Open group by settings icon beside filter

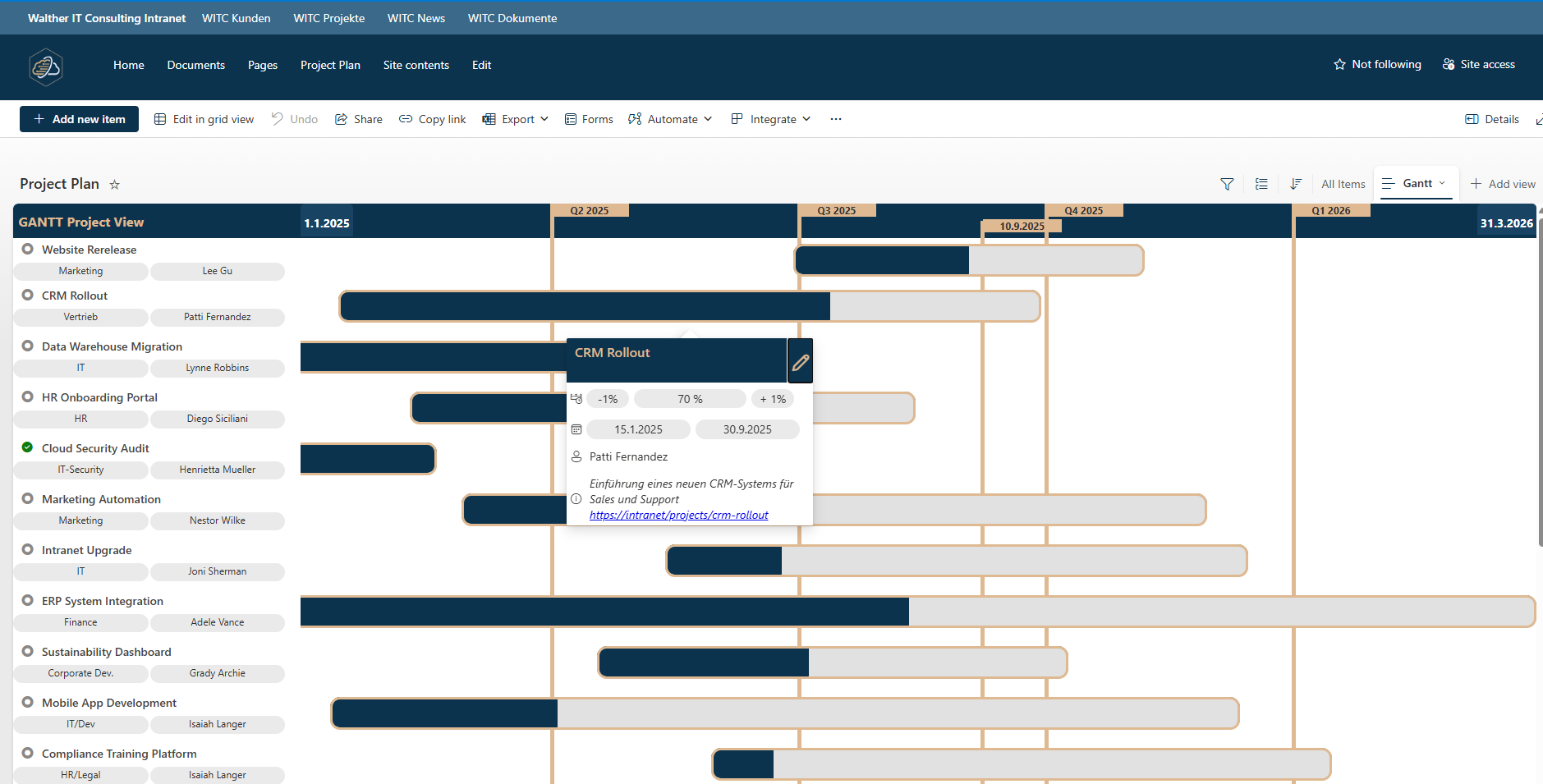point(1262,184)
